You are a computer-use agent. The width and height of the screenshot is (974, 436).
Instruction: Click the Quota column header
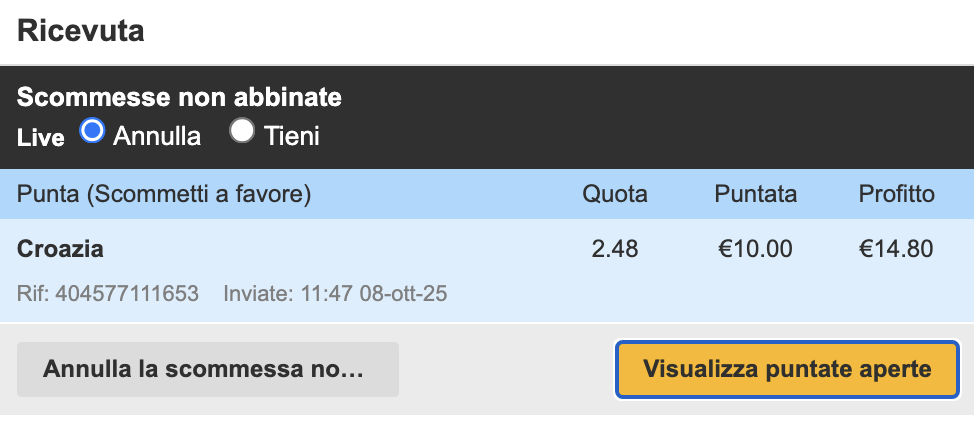coord(615,194)
